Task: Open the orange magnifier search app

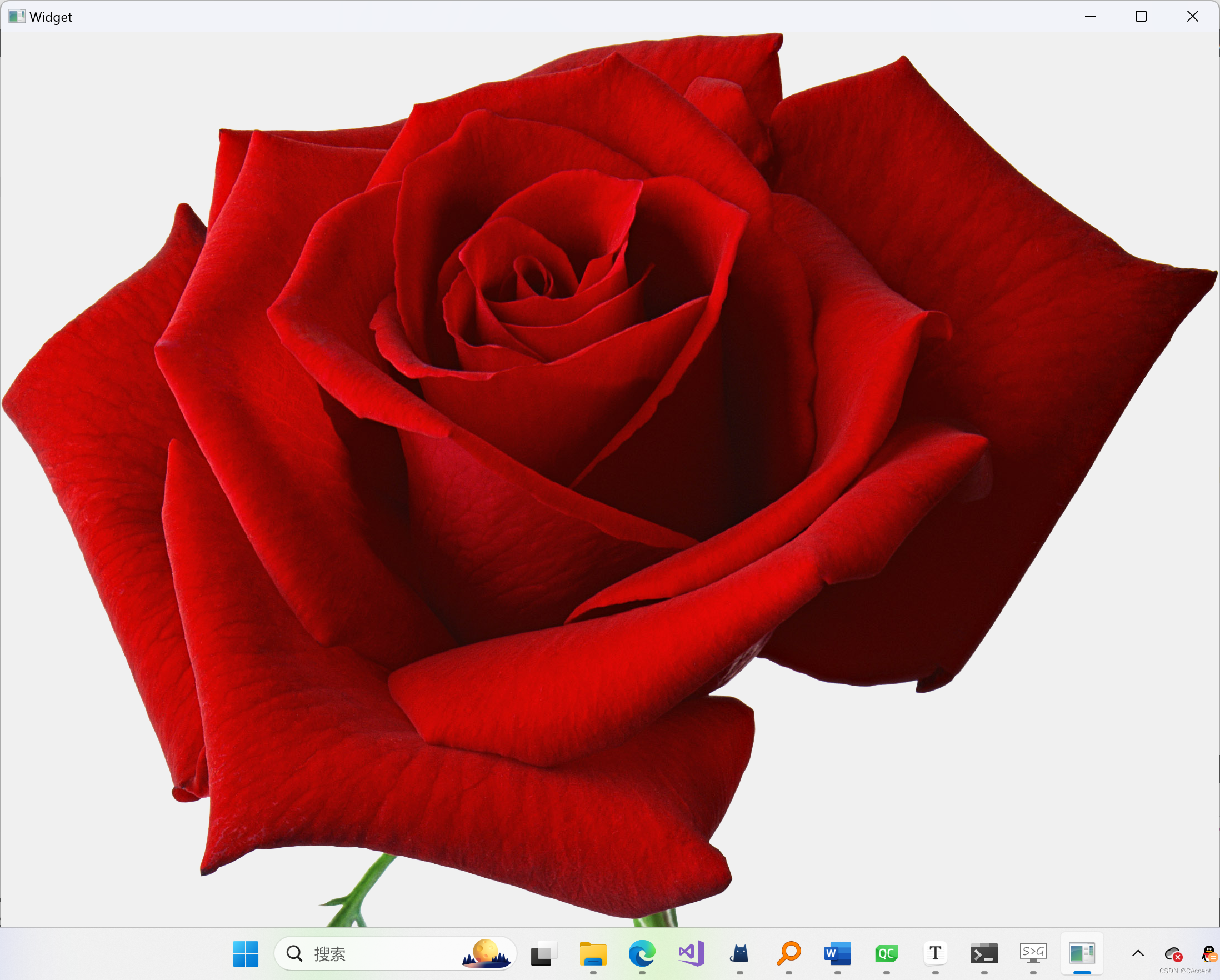Action: point(788,954)
